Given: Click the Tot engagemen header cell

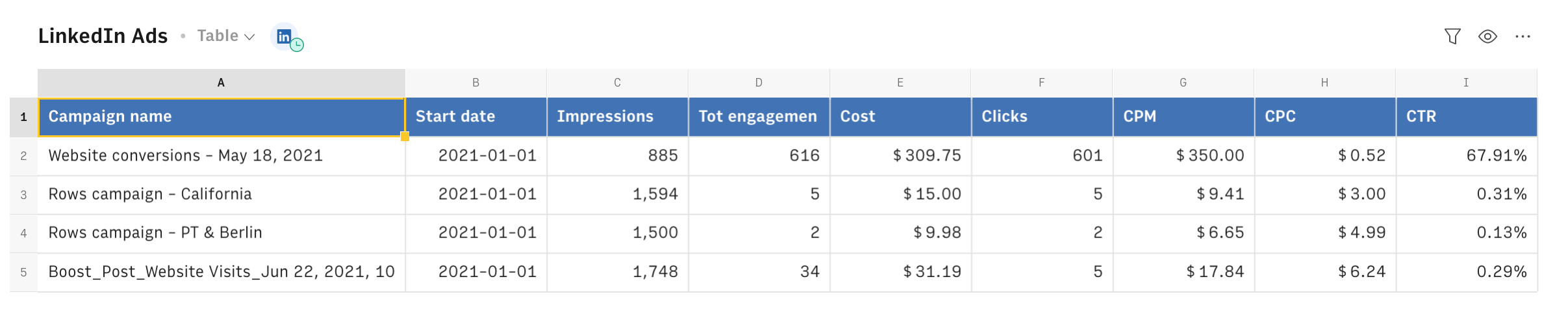Looking at the screenshot, I should click(759, 117).
